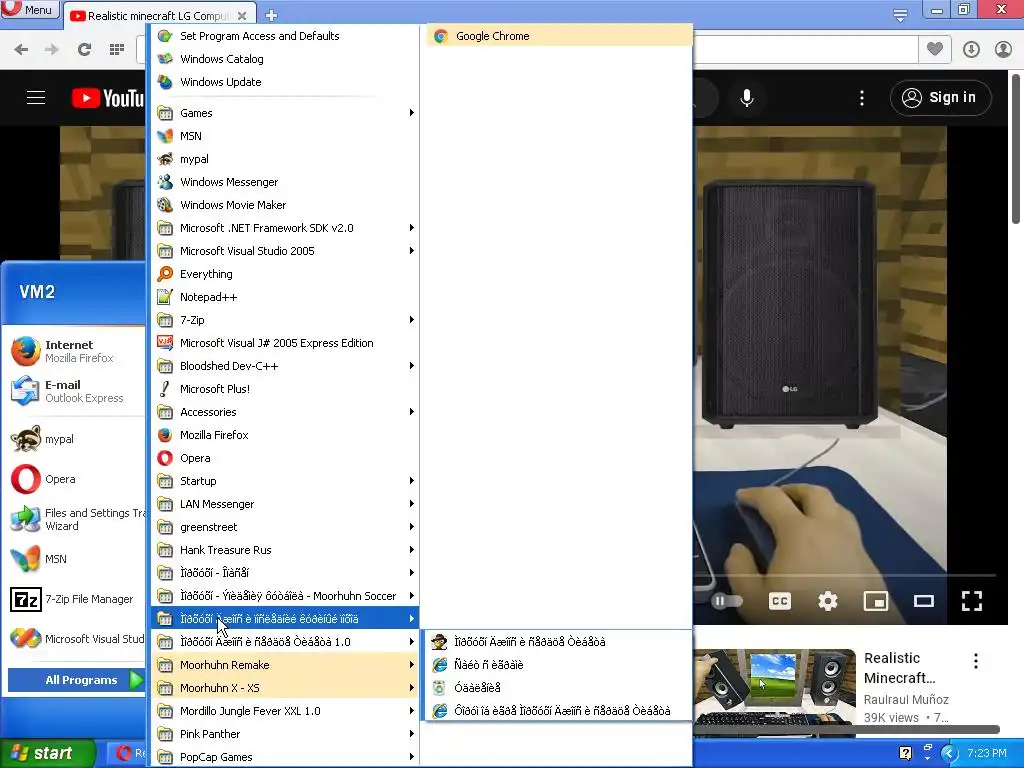
Task: Click the Windows Catalog icon
Action: [x=165, y=59]
